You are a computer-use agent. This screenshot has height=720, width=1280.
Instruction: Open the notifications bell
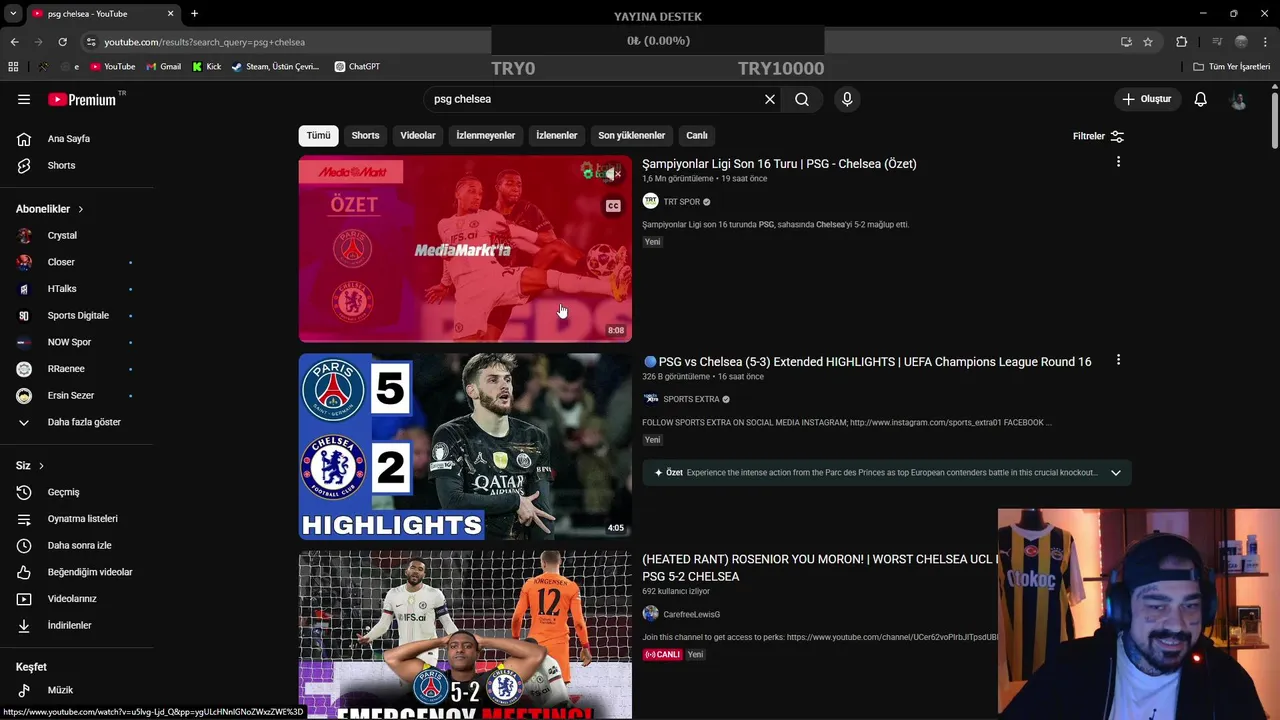1200,99
